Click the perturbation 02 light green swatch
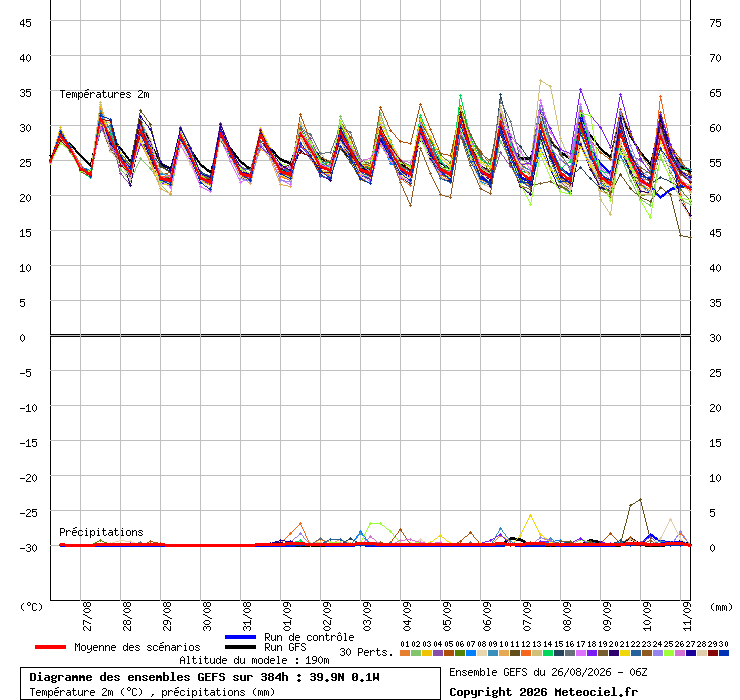Viewport: 740px width, 700px height. click(416, 653)
